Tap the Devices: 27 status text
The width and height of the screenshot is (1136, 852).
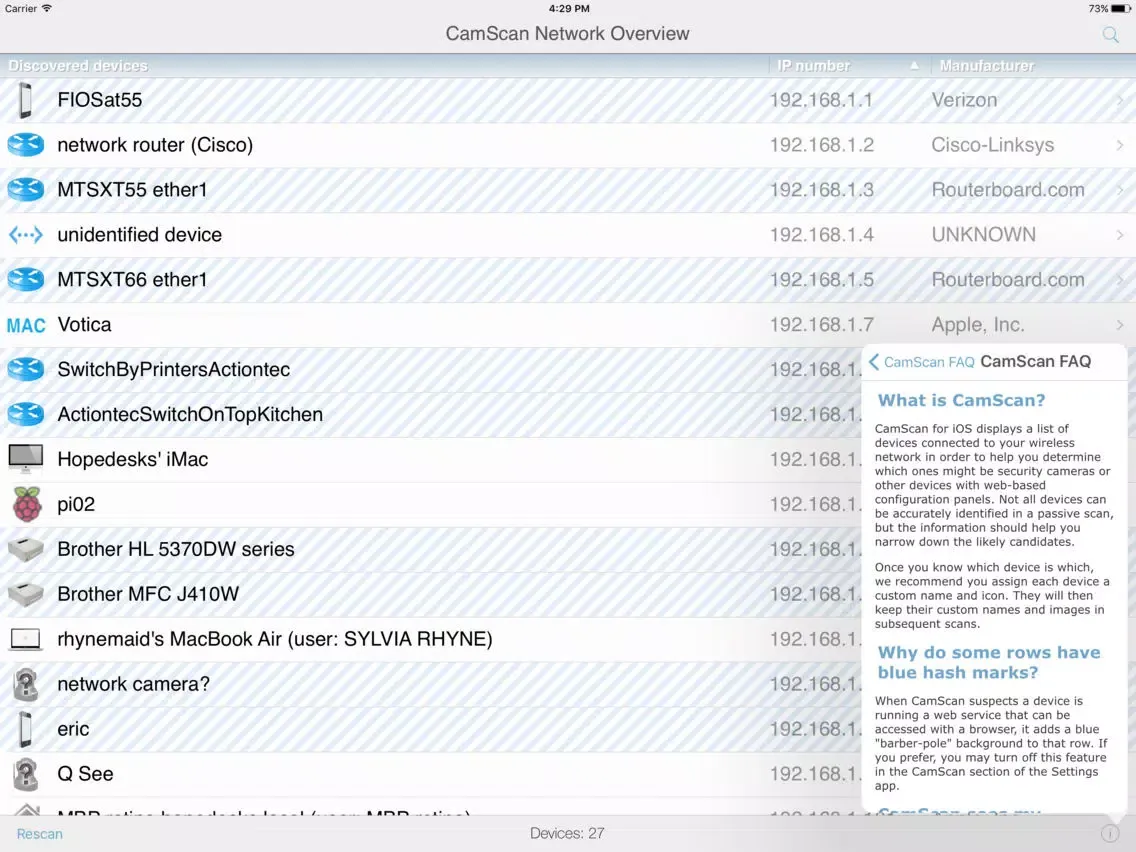point(567,834)
